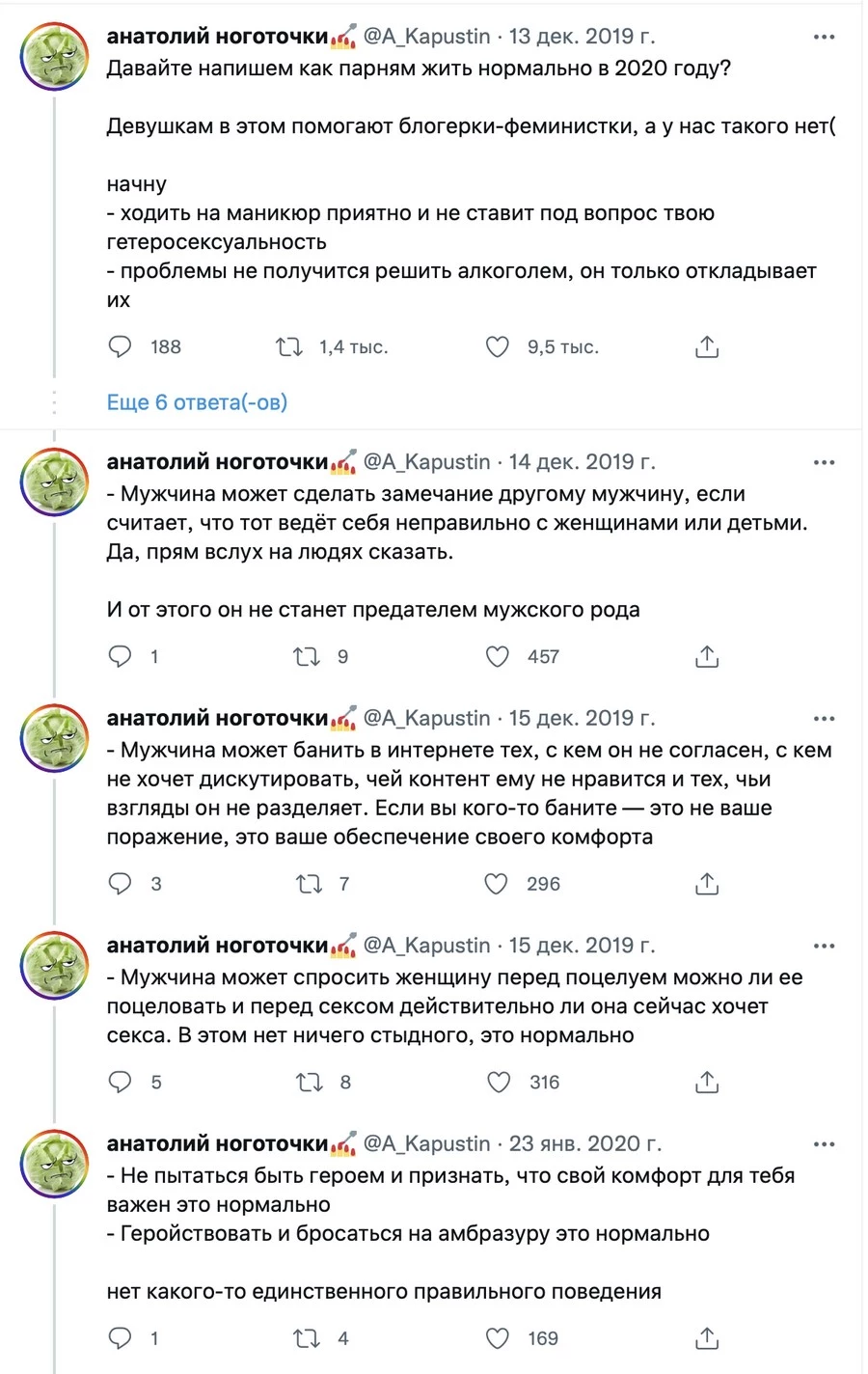868x1374 pixels.
Task: Retweet the 23 янв. 2020 tweet
Action: (x=305, y=1337)
